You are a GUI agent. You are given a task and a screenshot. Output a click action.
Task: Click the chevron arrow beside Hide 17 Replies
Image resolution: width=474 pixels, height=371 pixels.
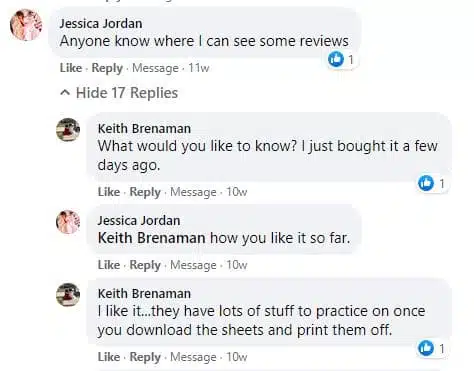pos(65,93)
